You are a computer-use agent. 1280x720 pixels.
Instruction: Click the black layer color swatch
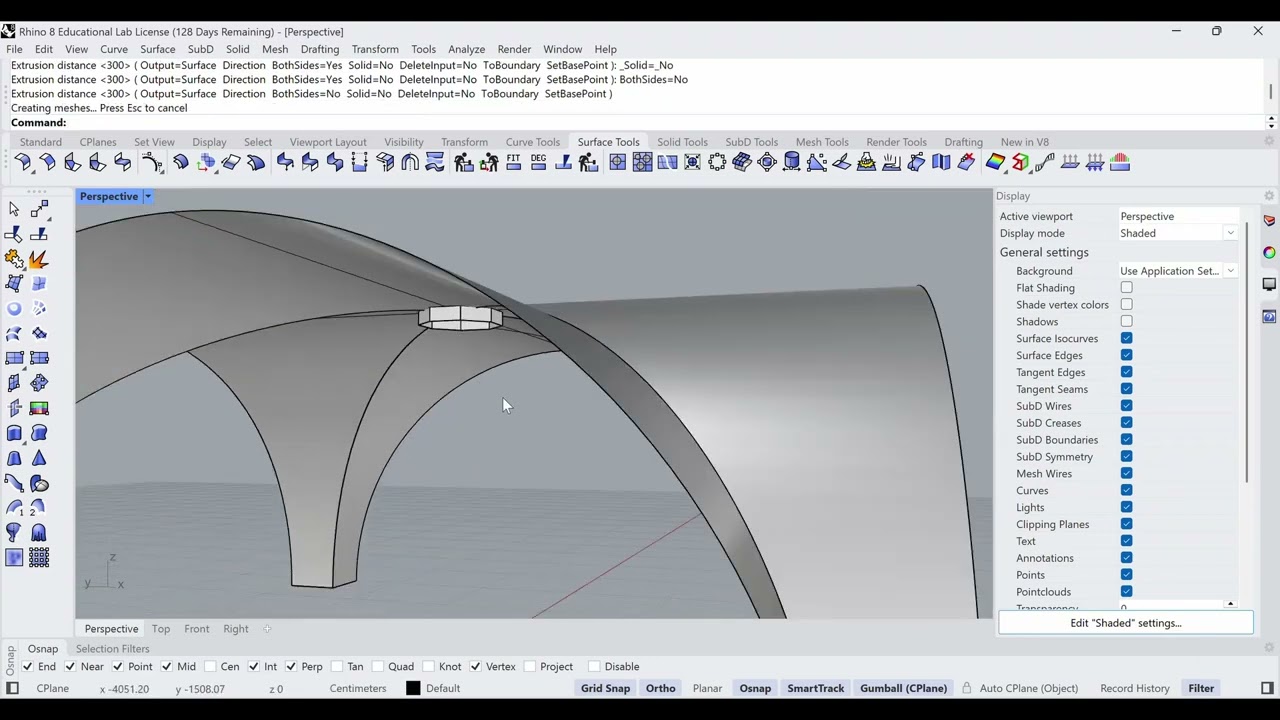coord(413,688)
